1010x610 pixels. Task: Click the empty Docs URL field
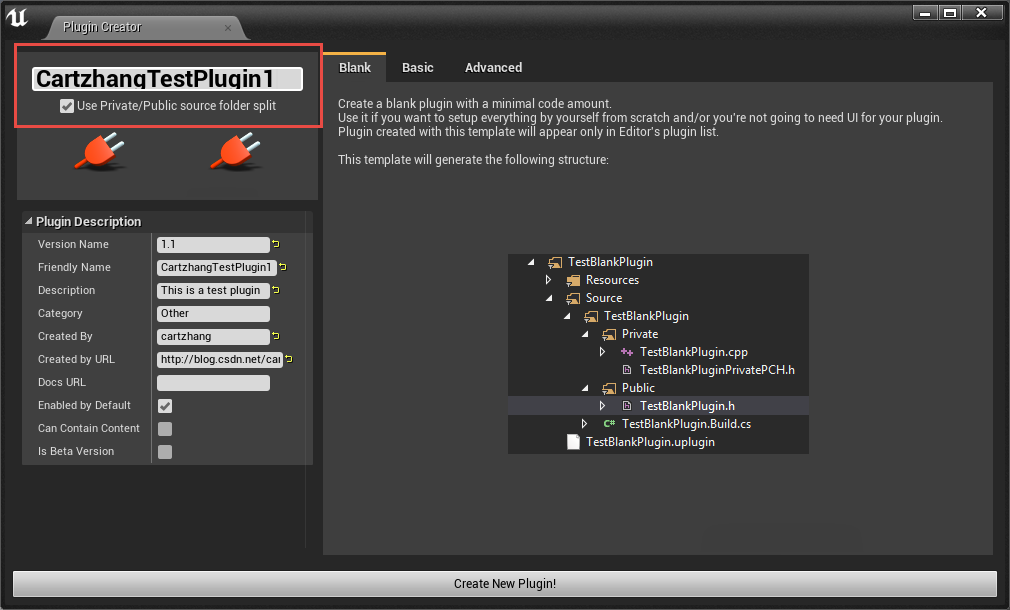point(213,383)
